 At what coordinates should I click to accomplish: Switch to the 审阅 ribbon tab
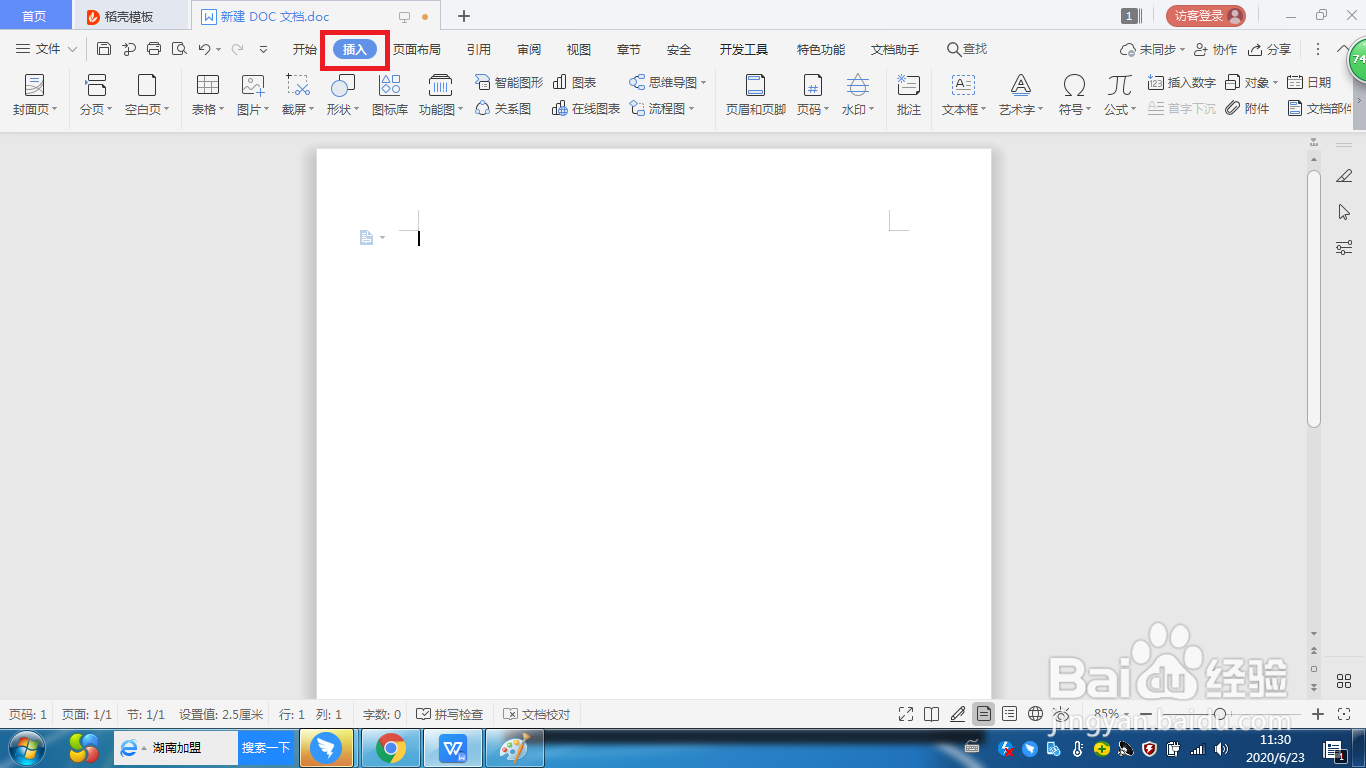click(529, 49)
